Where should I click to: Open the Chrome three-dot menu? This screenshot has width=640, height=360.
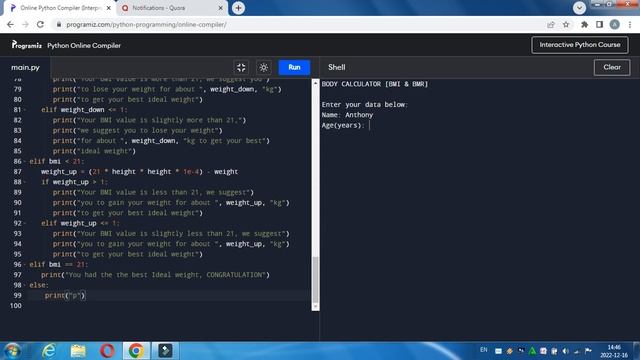click(630, 24)
